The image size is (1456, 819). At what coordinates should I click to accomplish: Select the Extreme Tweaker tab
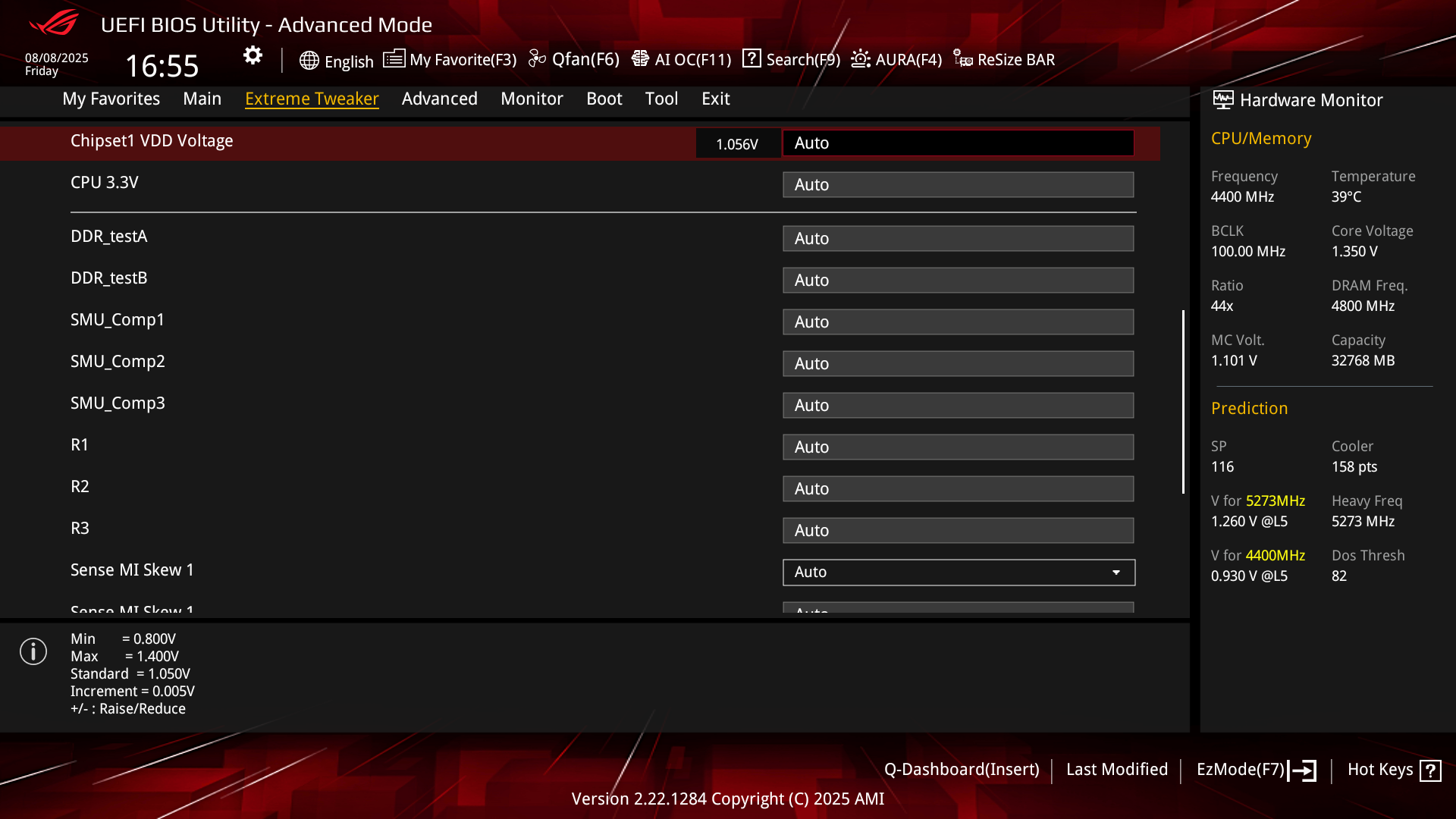pos(312,99)
